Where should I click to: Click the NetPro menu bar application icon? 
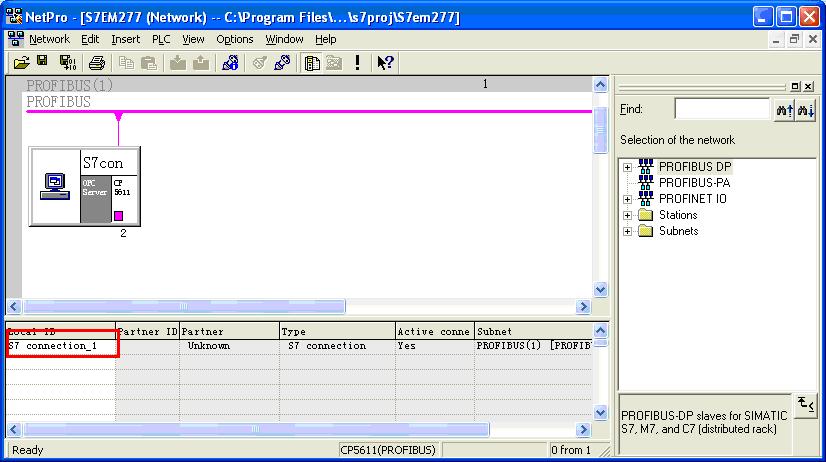(x=15, y=39)
